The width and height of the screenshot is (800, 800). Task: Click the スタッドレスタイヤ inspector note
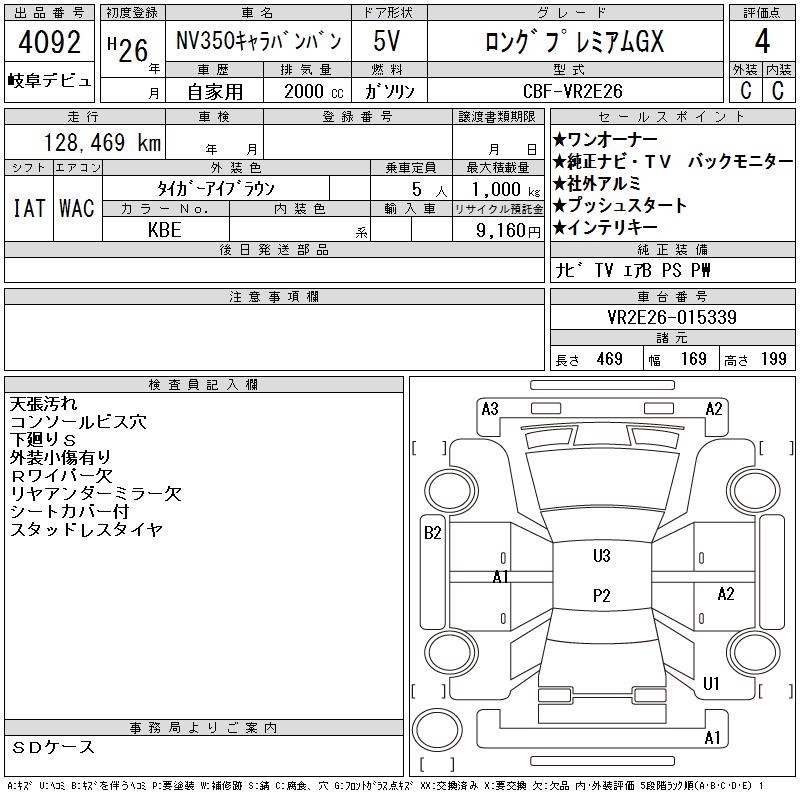tap(85, 530)
